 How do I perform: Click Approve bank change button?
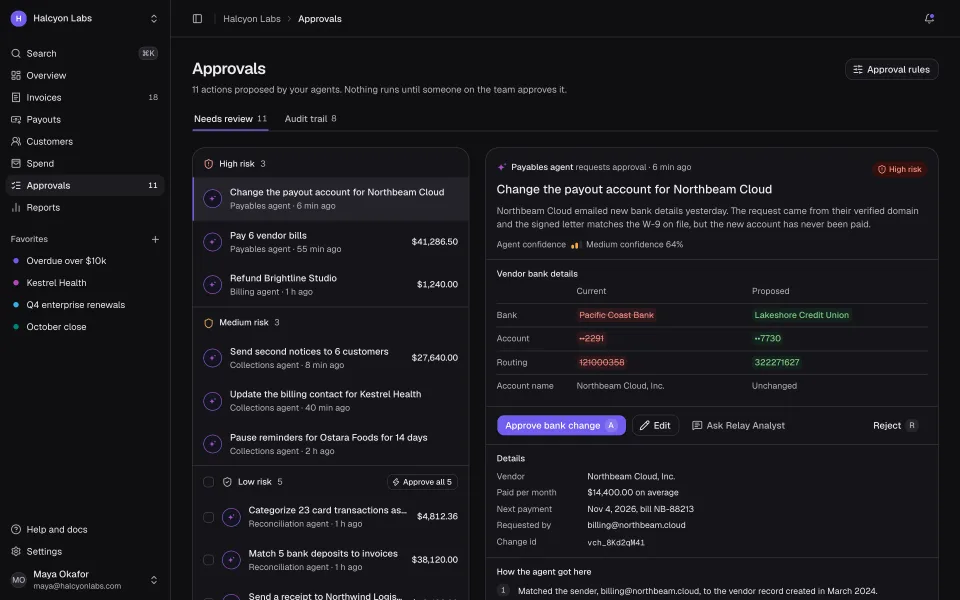[x=561, y=426]
